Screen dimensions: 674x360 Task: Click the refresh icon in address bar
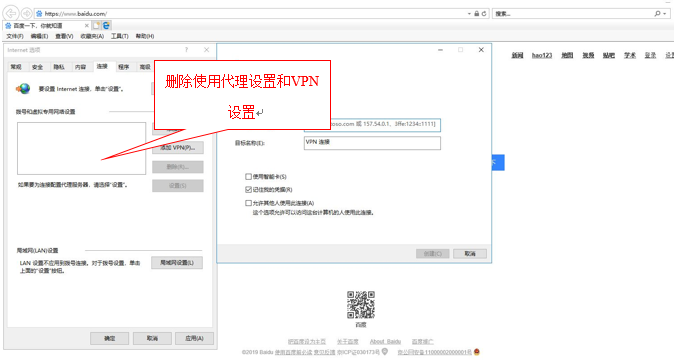point(484,14)
